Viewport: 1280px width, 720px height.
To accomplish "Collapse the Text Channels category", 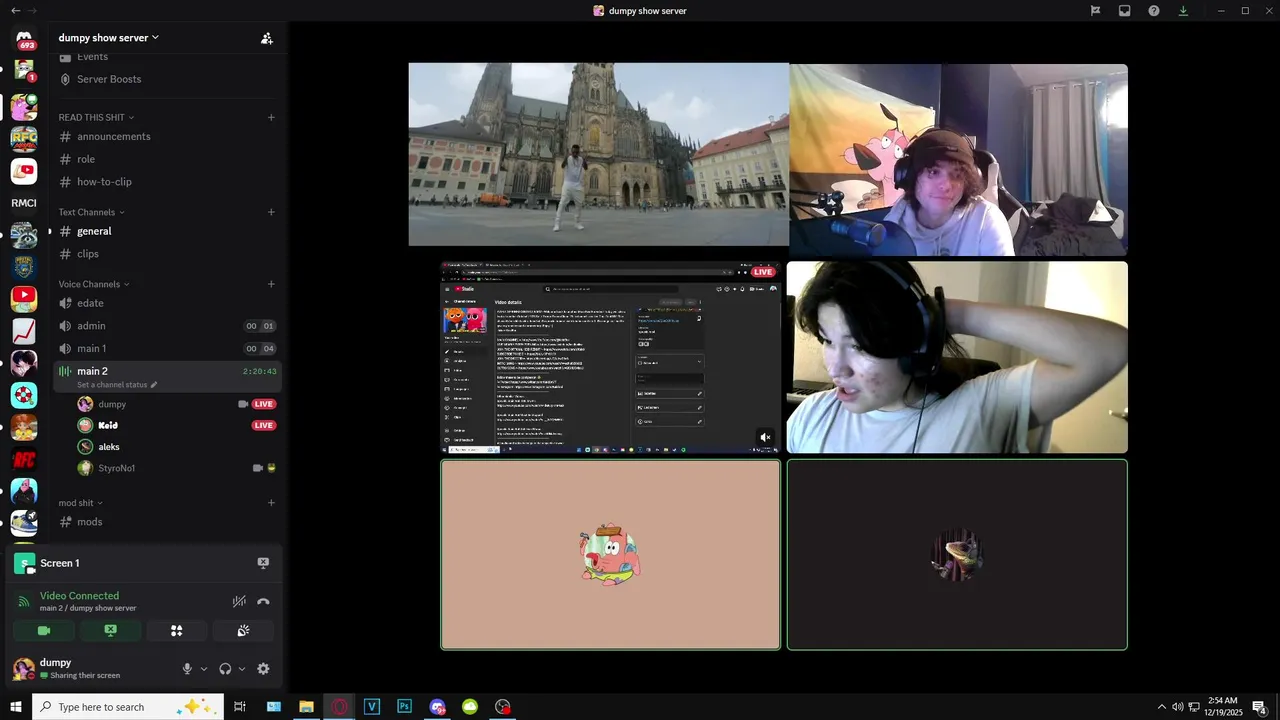I will pyautogui.click(x=92, y=212).
